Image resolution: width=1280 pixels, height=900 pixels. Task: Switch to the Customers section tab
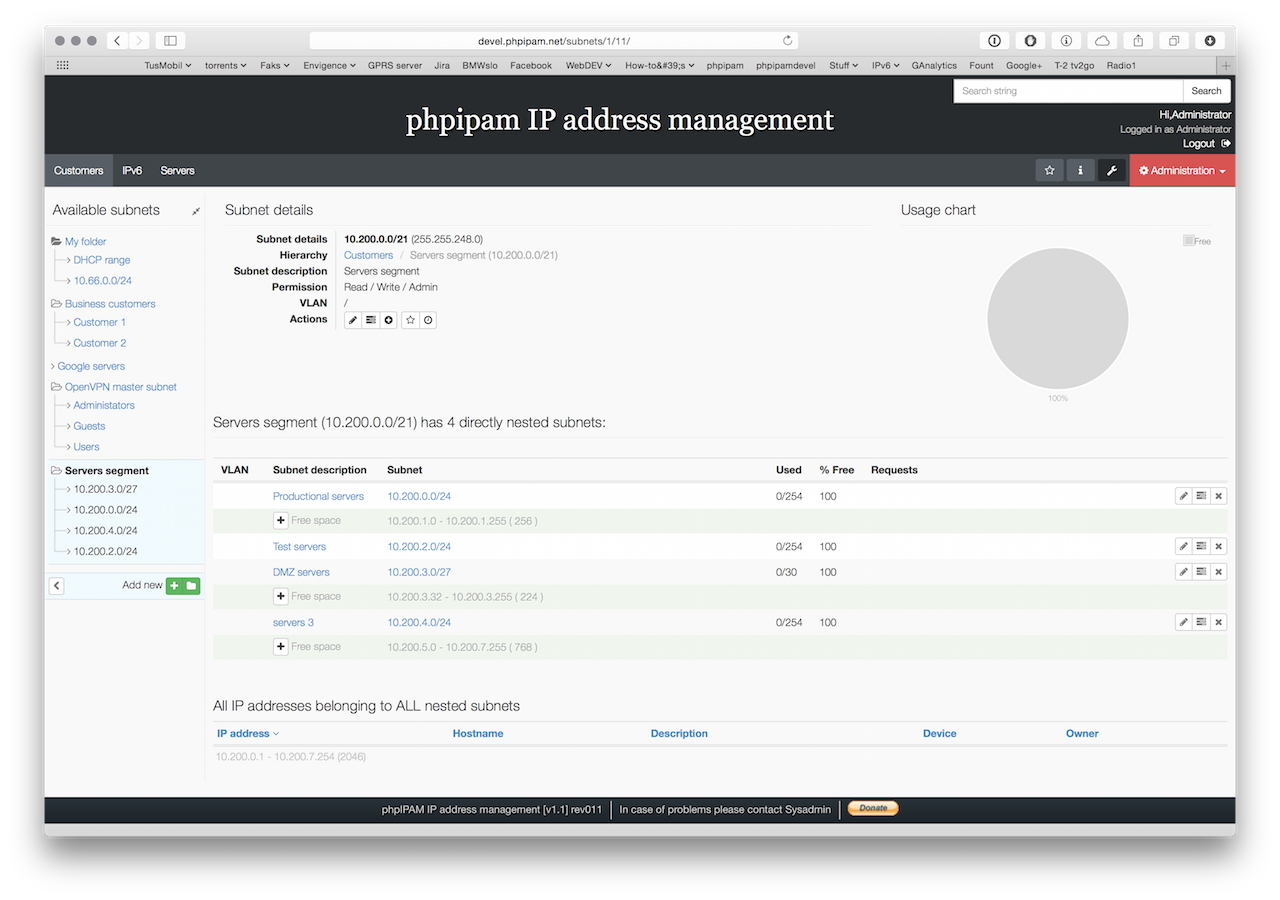(x=79, y=170)
